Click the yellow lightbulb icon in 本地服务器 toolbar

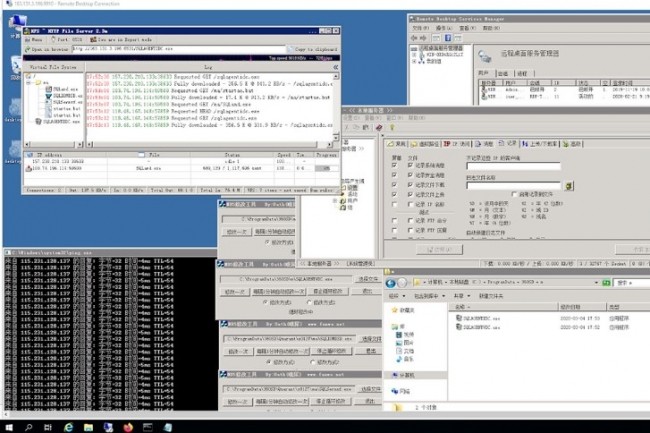pos(392,128)
